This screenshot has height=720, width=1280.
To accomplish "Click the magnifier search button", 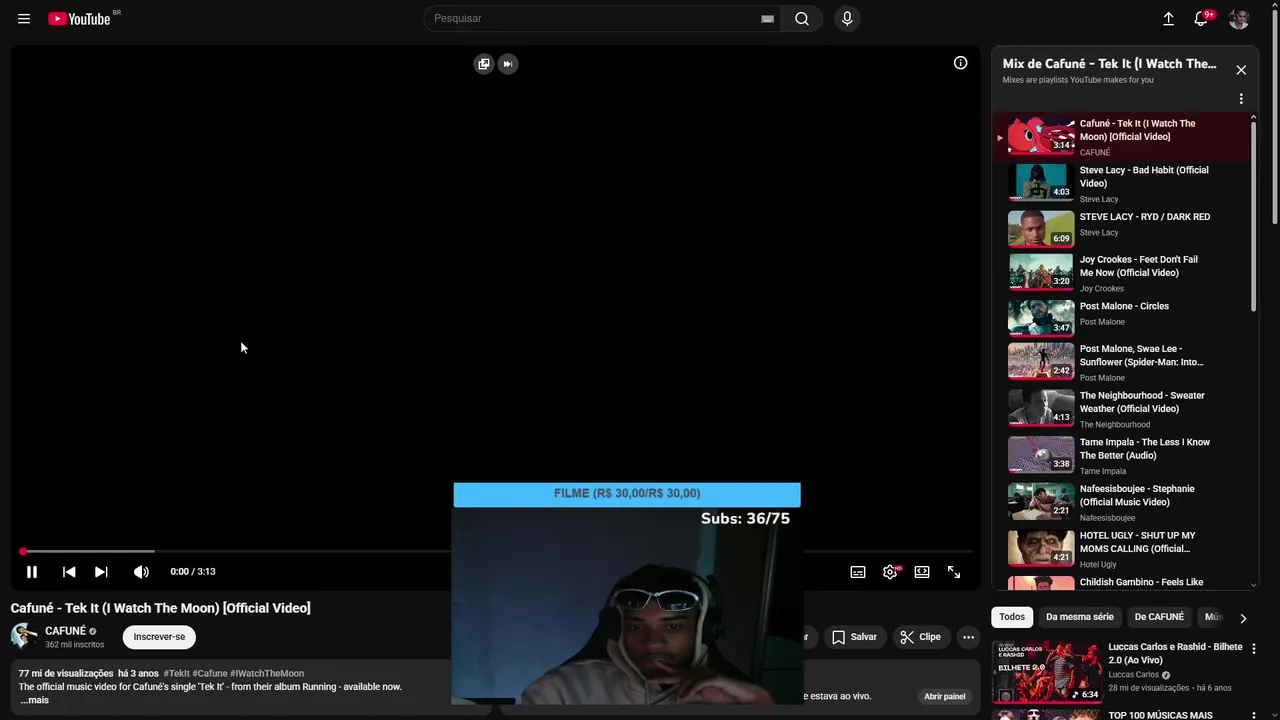I will pos(802,19).
